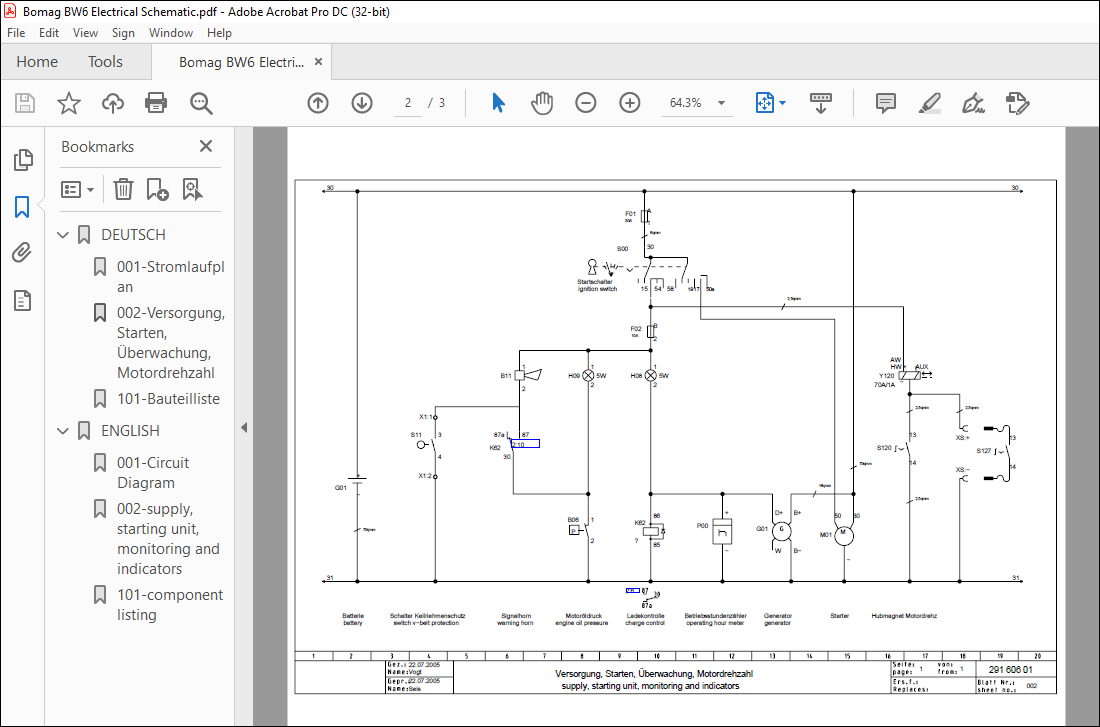
Task: Collapse the ENGLISH bookmark group
Action: [x=63, y=431]
